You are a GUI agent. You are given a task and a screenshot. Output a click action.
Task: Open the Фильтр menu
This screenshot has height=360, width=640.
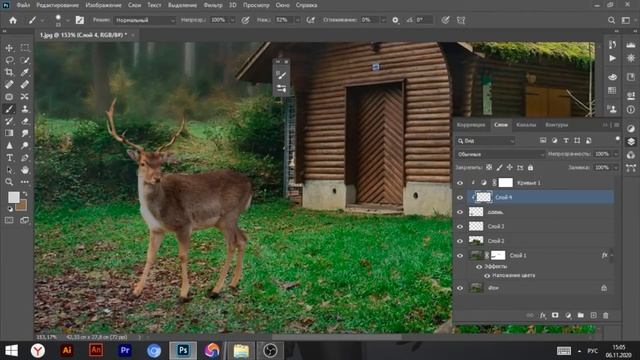click(213, 5)
